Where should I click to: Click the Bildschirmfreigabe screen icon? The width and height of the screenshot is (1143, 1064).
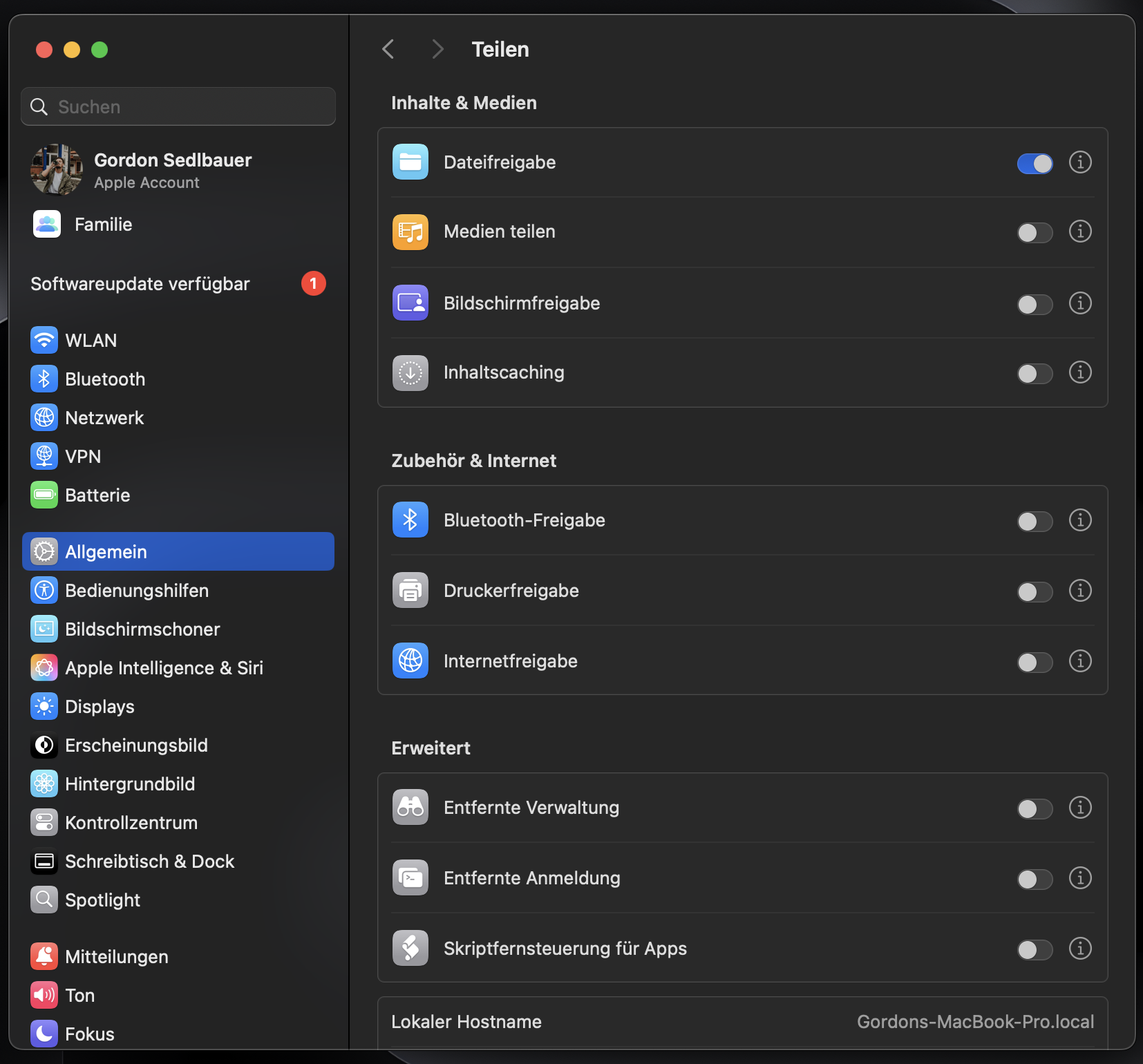click(410, 303)
